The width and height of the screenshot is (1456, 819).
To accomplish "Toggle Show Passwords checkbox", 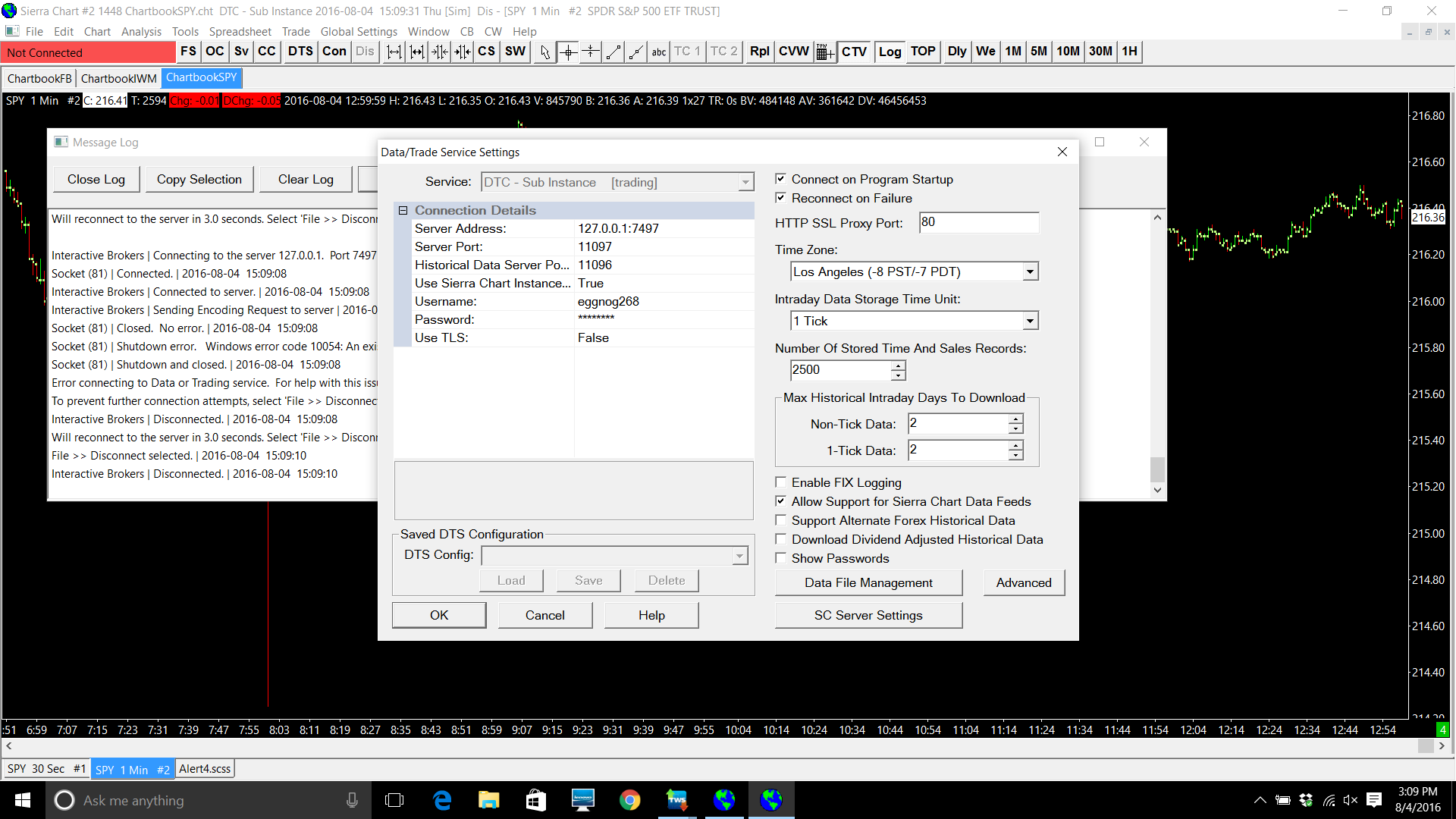I will pyautogui.click(x=780, y=558).
